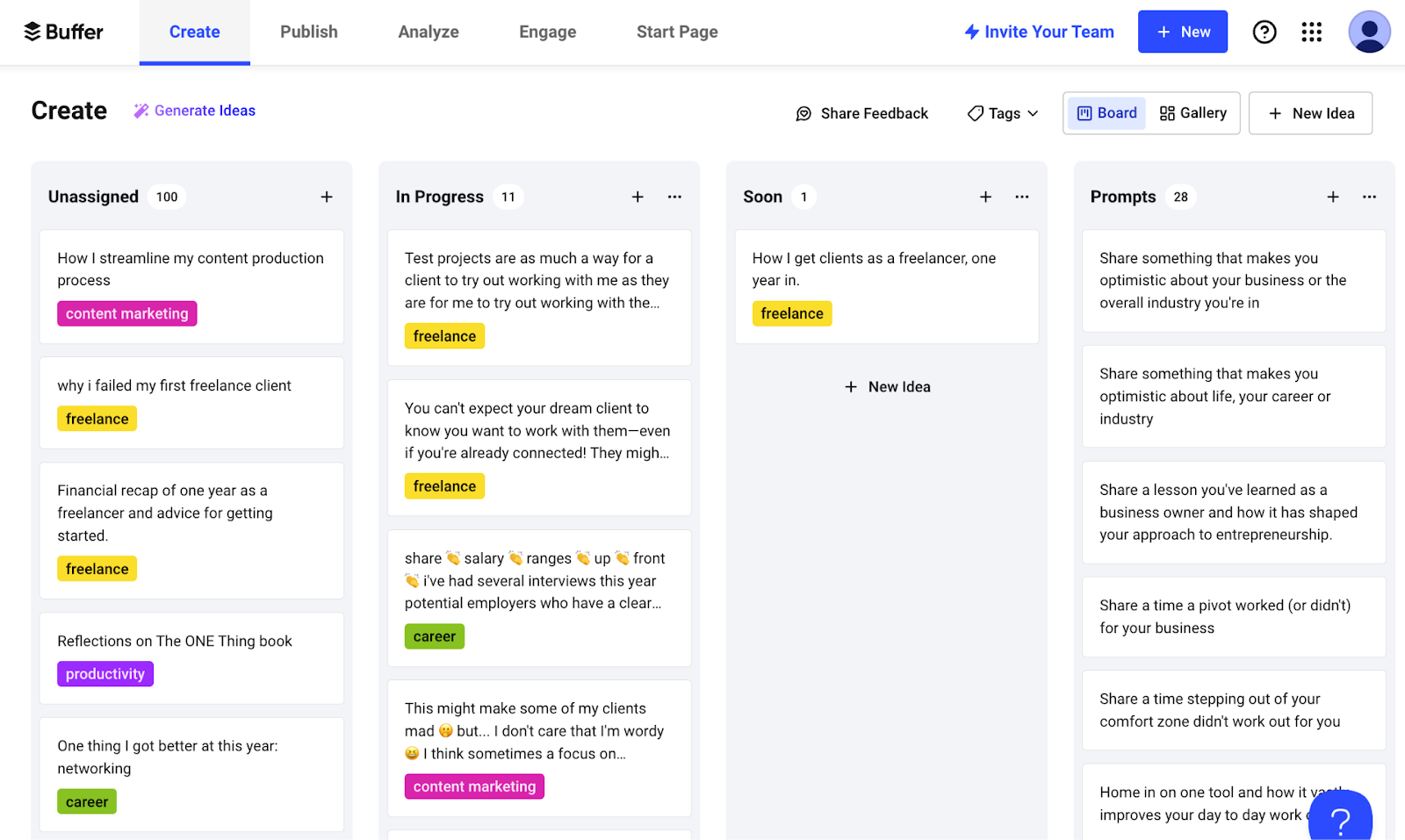Click freelance tag on 'why i failed' card
This screenshot has width=1405, height=840.
97,419
